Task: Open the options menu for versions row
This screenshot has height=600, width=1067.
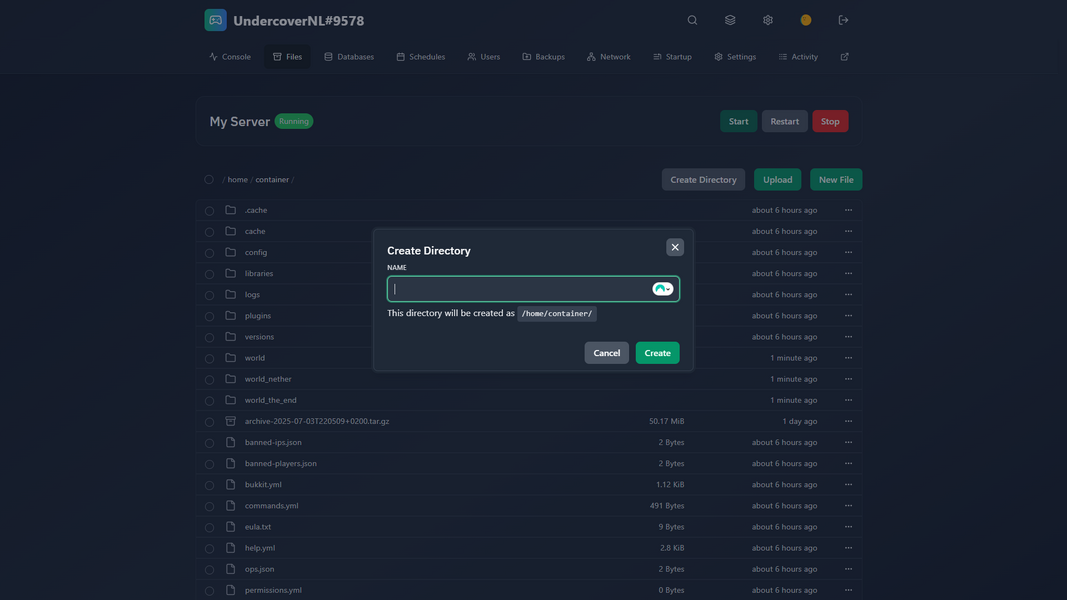Action: click(x=849, y=337)
